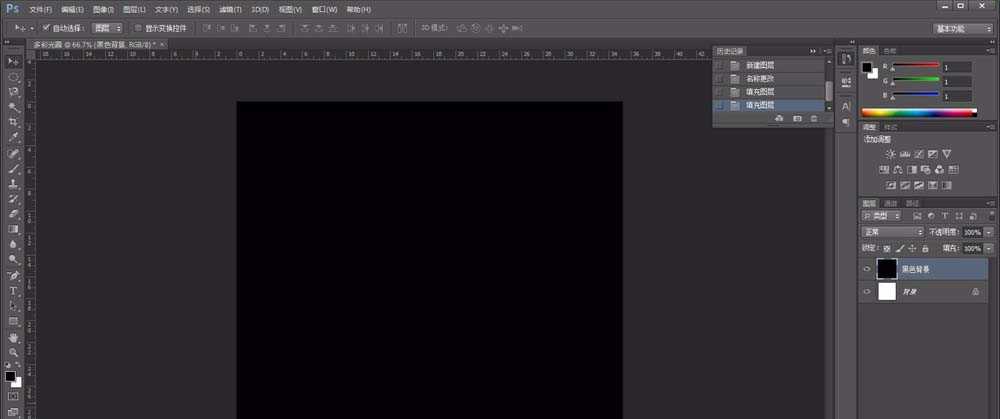Click the 黑色背景 layer thumbnail

(x=887, y=268)
